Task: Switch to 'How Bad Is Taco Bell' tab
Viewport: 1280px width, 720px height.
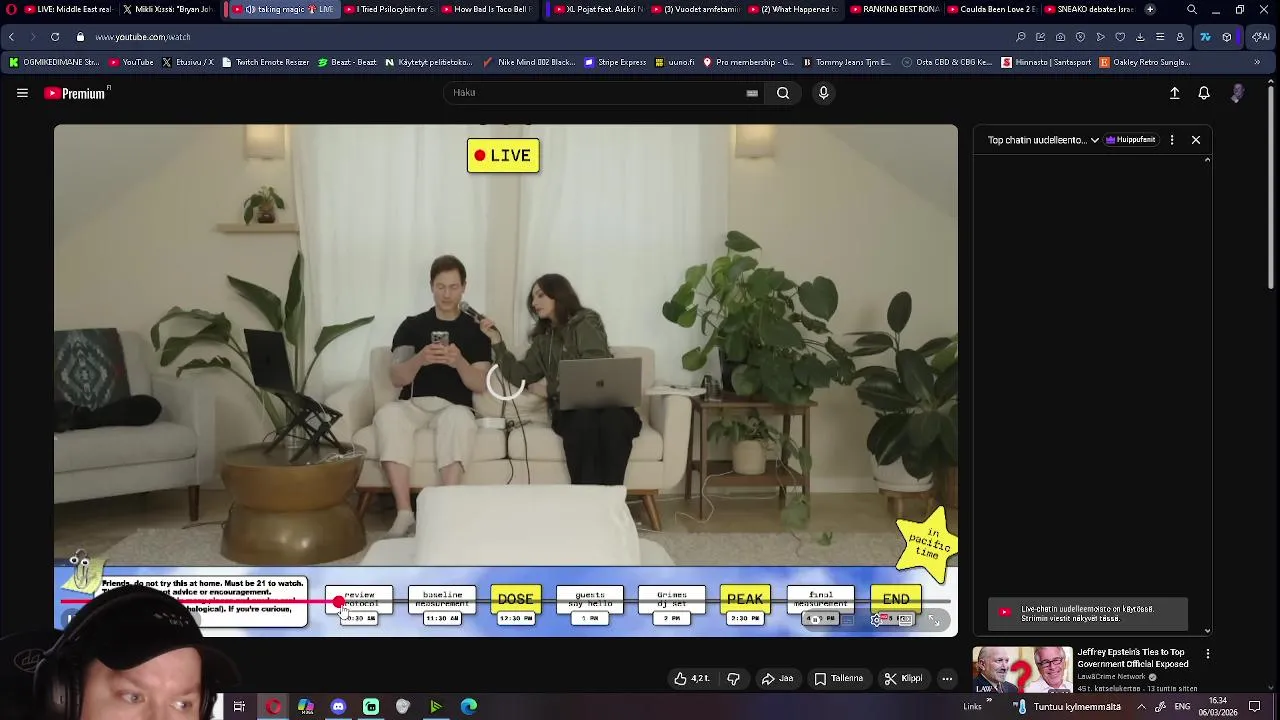Action: pos(485,9)
